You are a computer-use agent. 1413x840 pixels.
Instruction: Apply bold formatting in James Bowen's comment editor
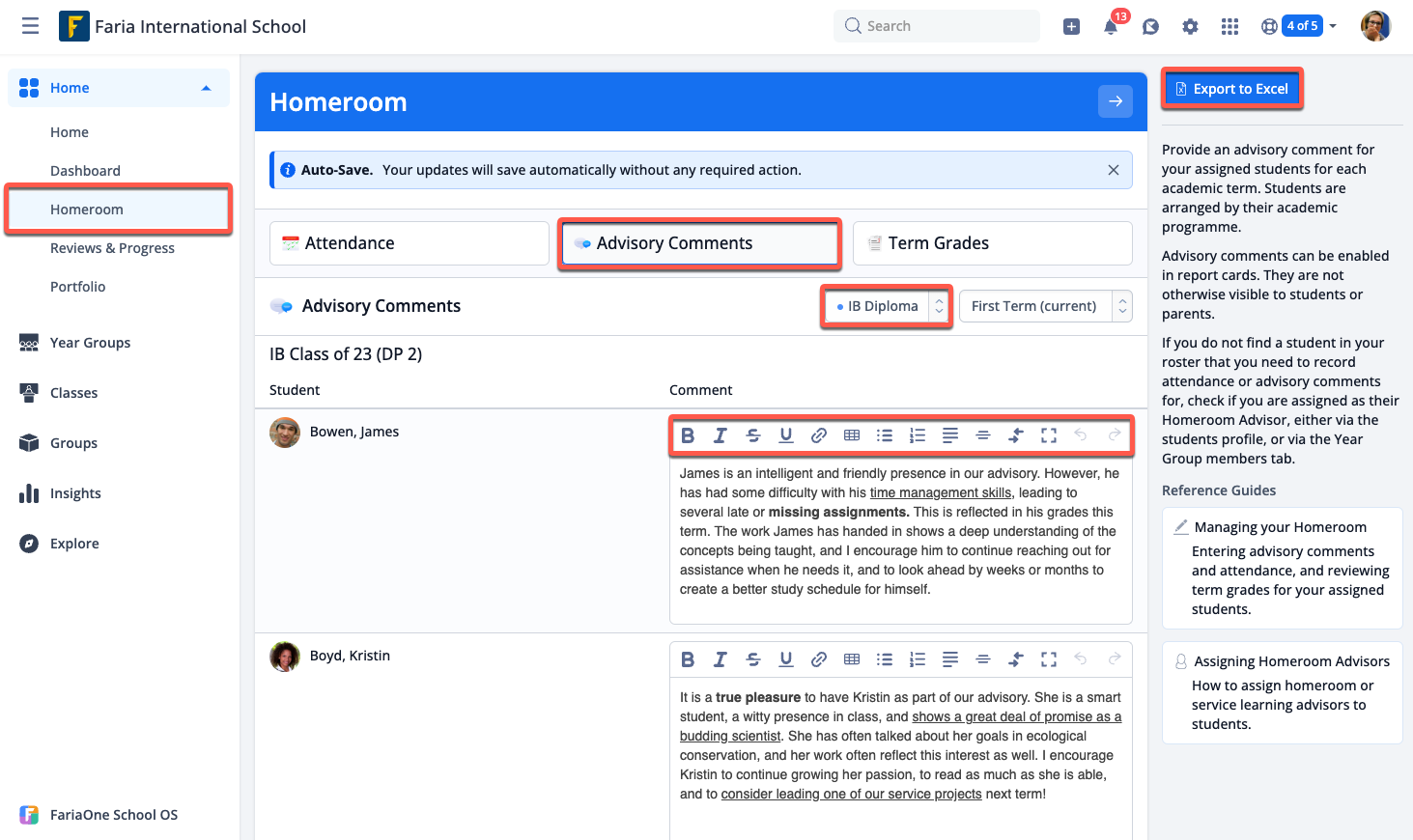tap(687, 434)
